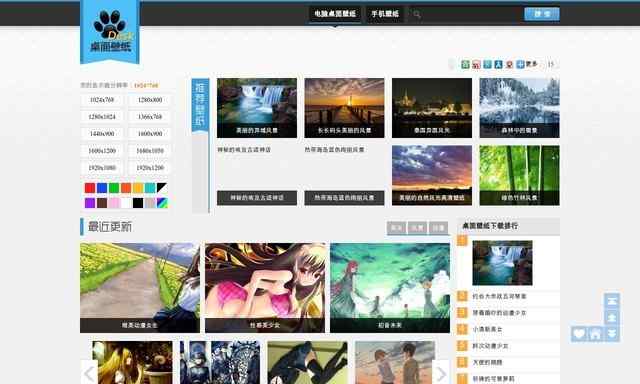This screenshot has height=384, width=640.
Task: Open the night city lights wallpaper
Action: tap(432, 108)
